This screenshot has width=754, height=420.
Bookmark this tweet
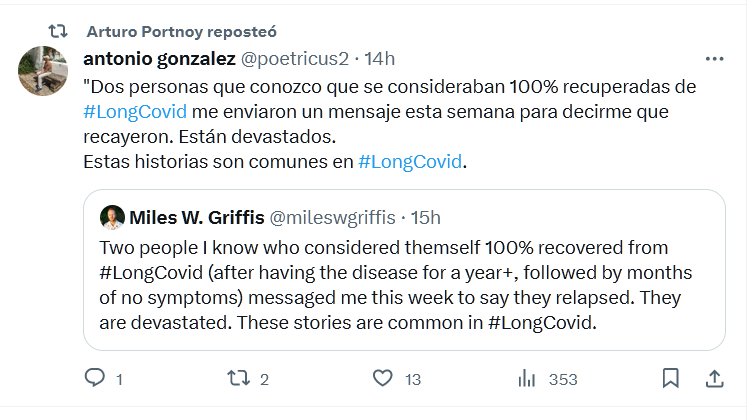point(672,379)
